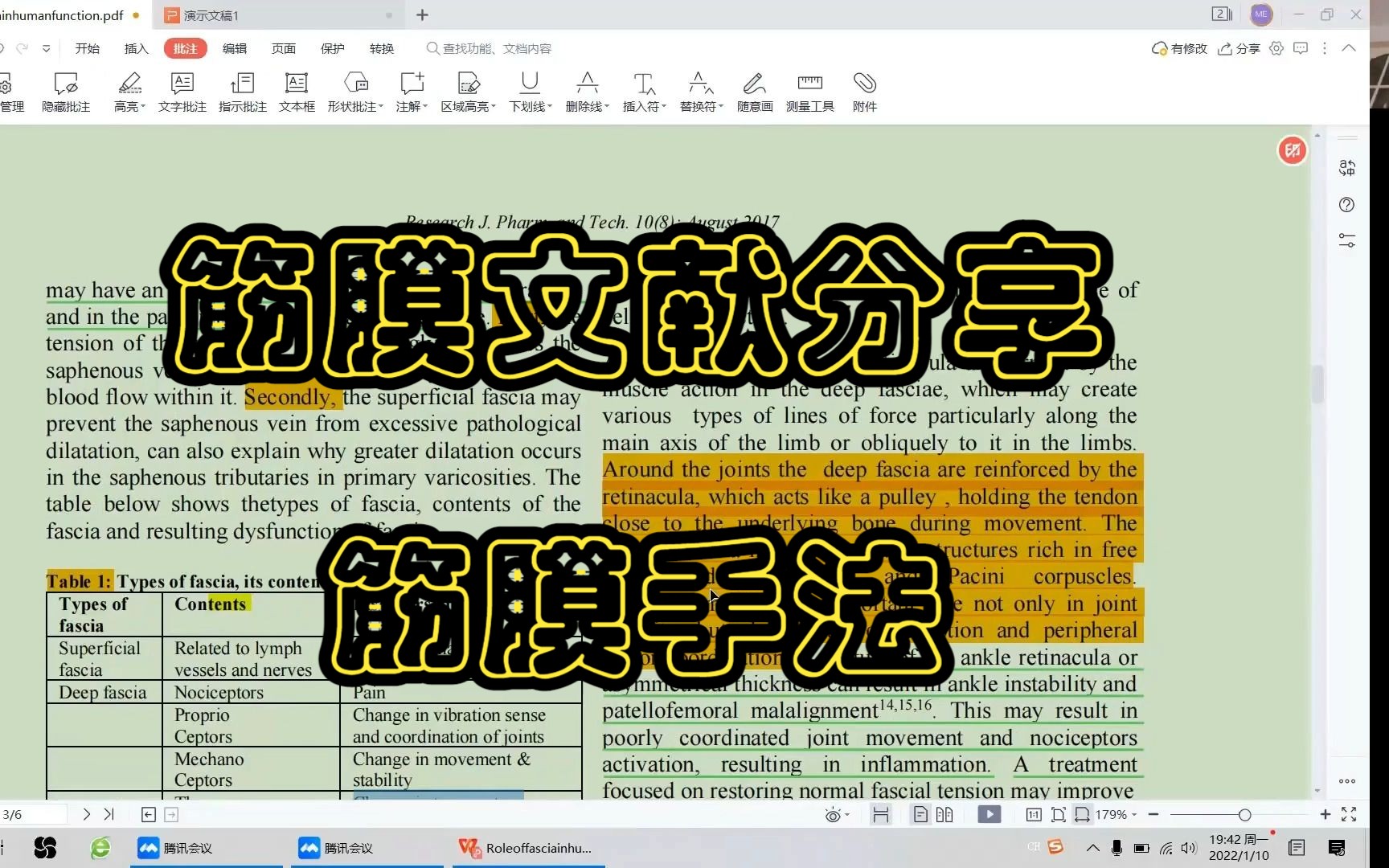Expand the 下划线 dropdown arrow
The height and width of the screenshot is (868, 1389).
tap(550, 106)
